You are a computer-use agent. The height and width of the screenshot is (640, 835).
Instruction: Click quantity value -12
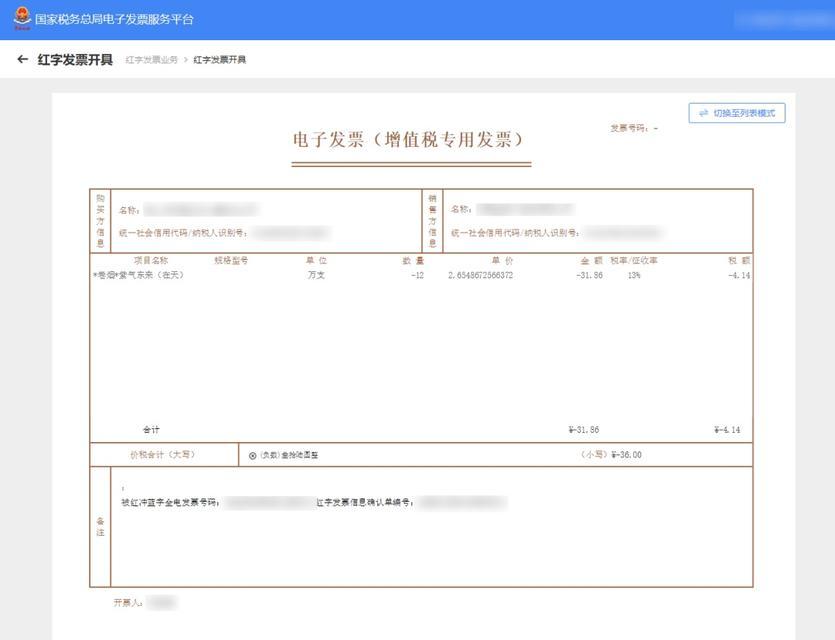[x=417, y=275]
